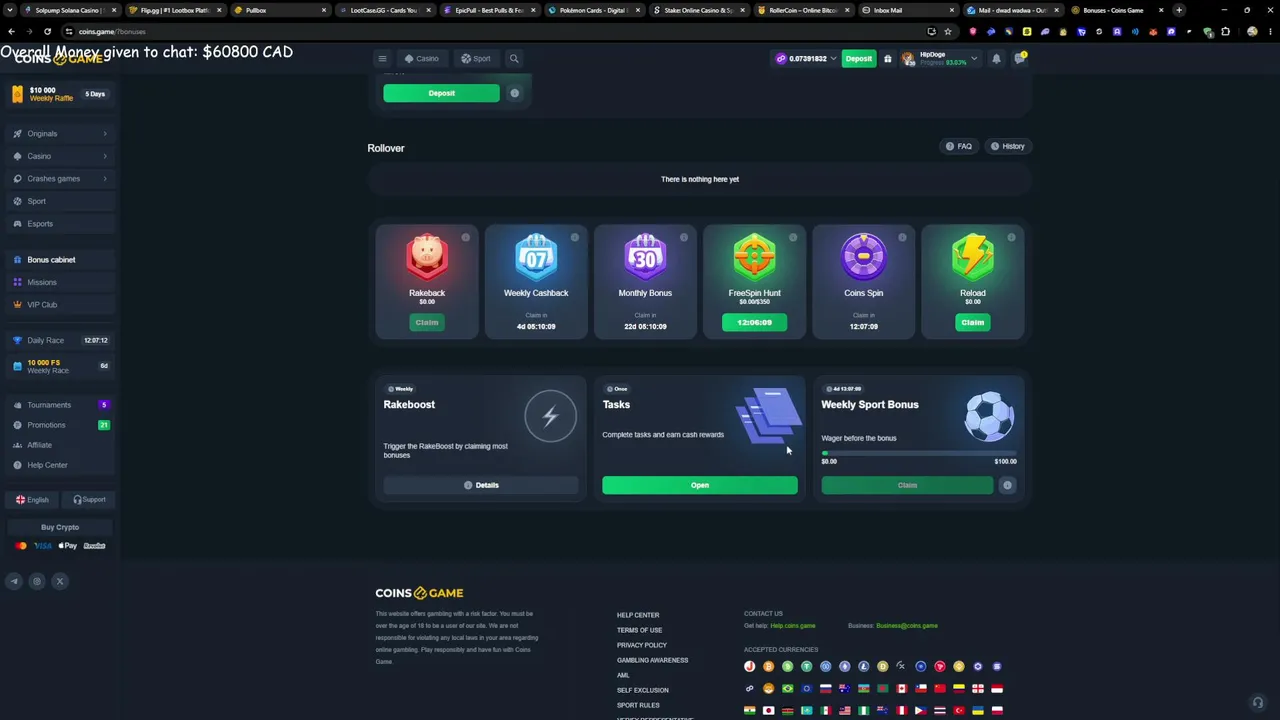Image resolution: width=1280 pixels, height=720 pixels.
Task: Switch to the Stake Online Casino browser tab
Action: click(x=698, y=10)
